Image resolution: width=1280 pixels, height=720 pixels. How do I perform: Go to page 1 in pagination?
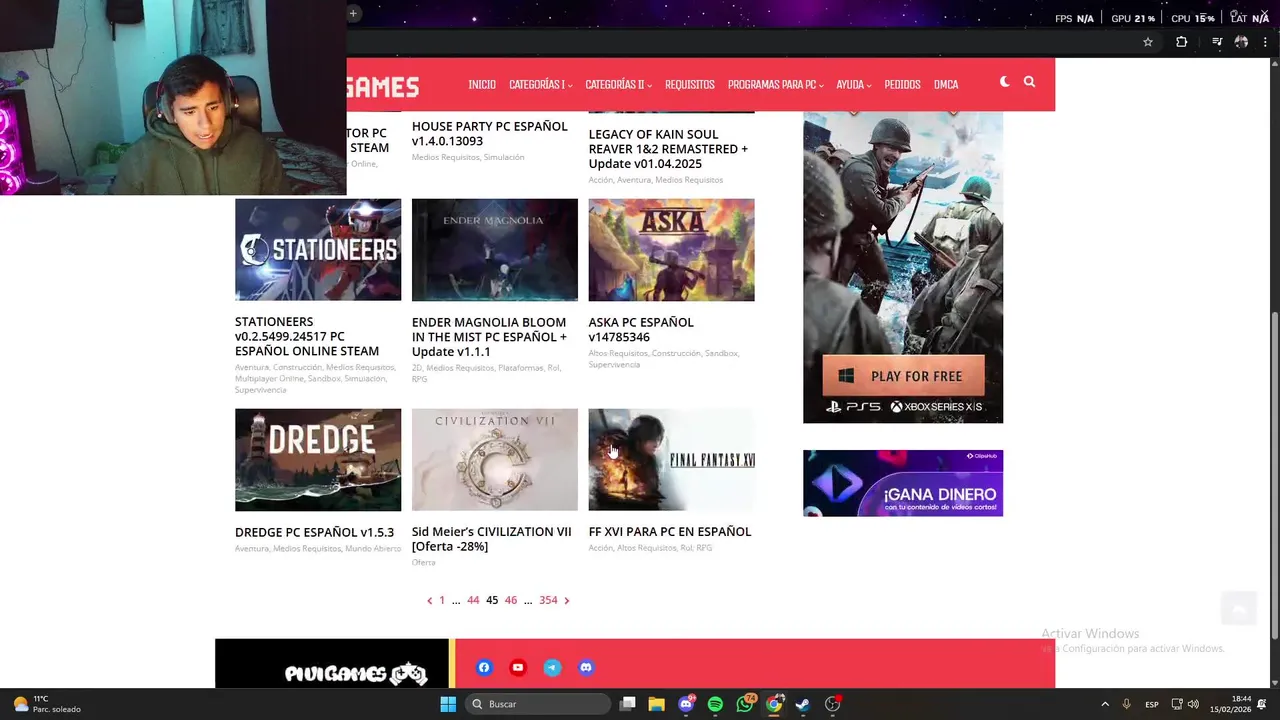coord(442,600)
